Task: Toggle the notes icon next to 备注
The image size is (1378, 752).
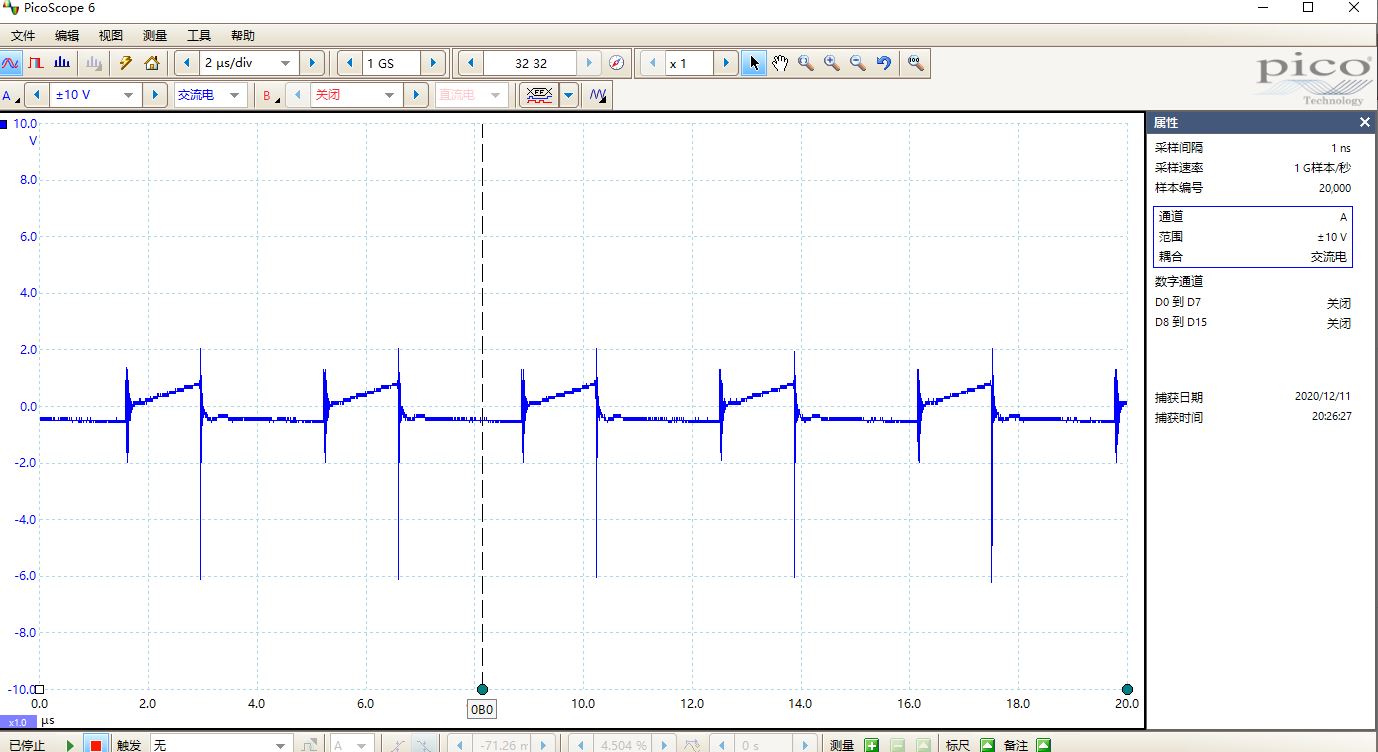Action: point(1043,745)
